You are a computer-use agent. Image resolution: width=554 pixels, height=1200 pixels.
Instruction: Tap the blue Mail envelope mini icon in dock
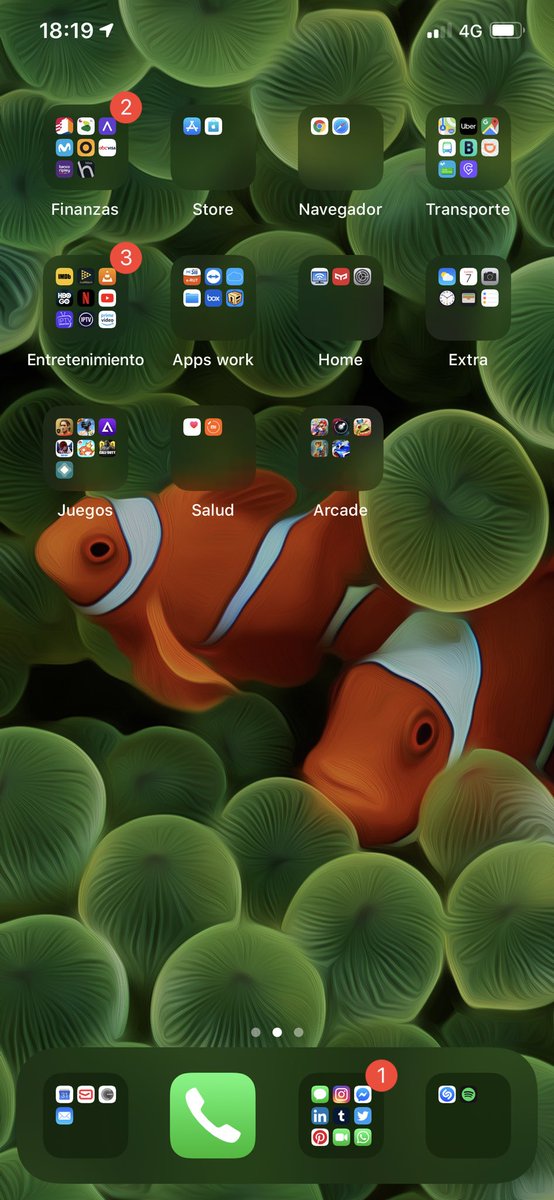(64, 1116)
